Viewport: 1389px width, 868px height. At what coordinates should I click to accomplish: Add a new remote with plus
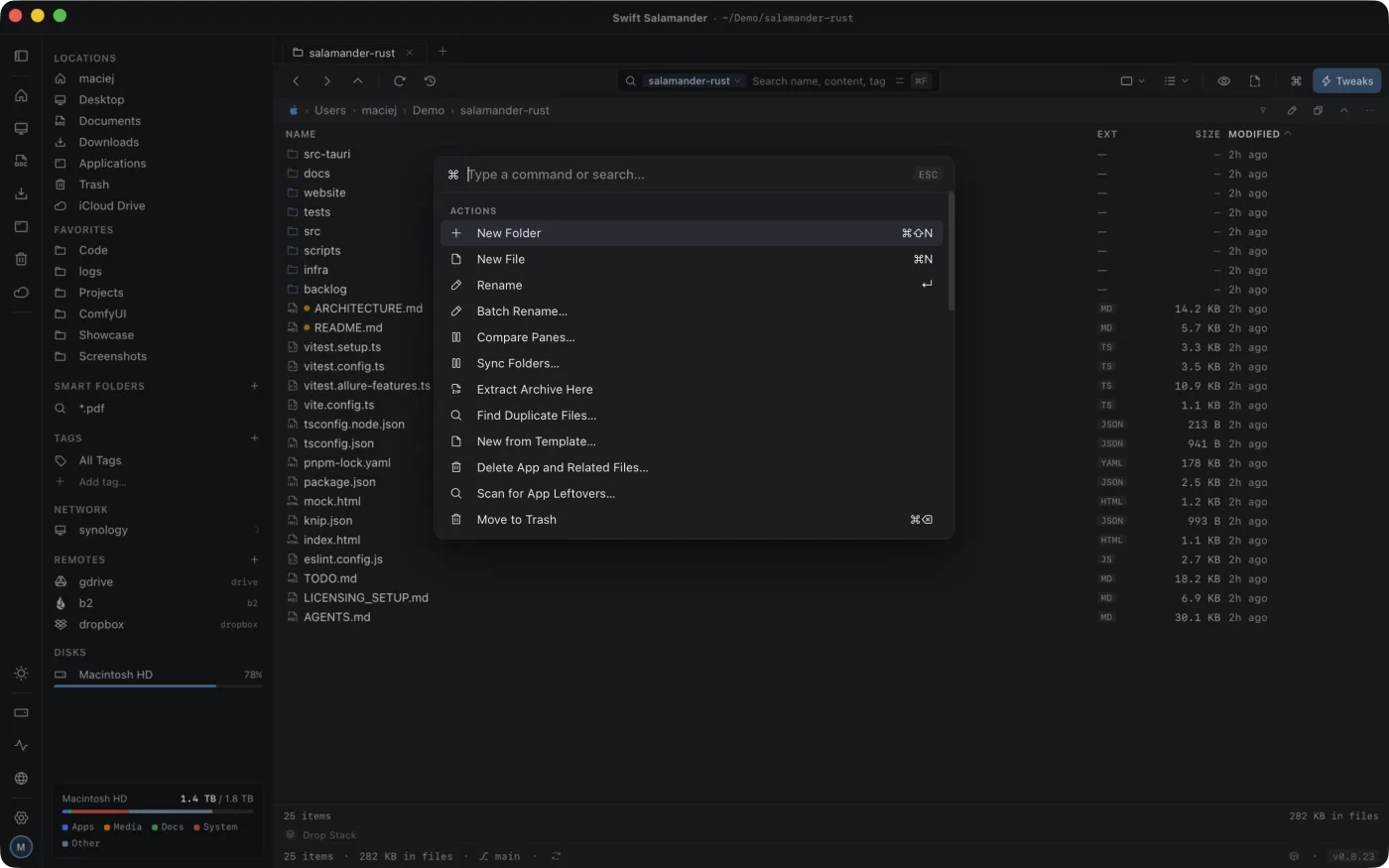click(x=254, y=559)
